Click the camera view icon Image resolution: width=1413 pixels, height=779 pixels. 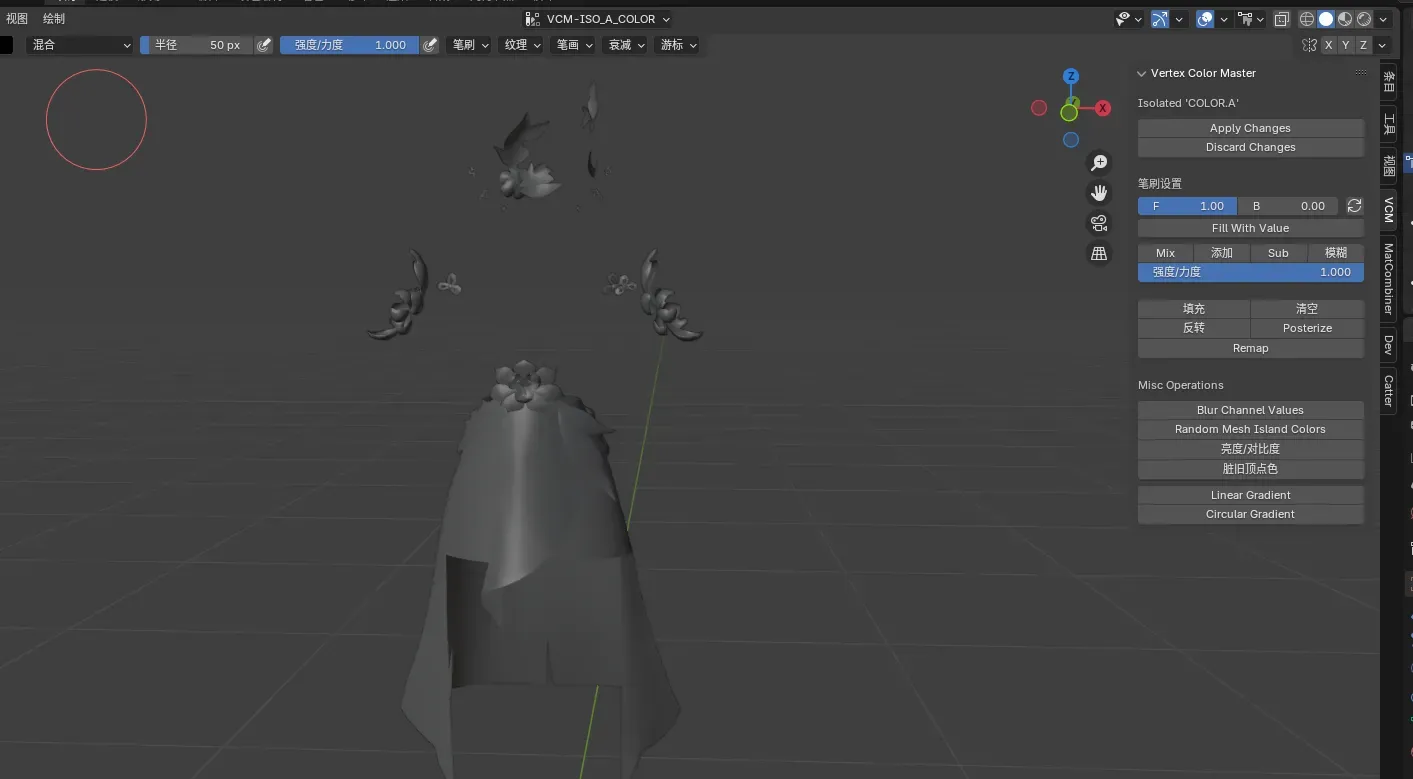pyautogui.click(x=1099, y=223)
